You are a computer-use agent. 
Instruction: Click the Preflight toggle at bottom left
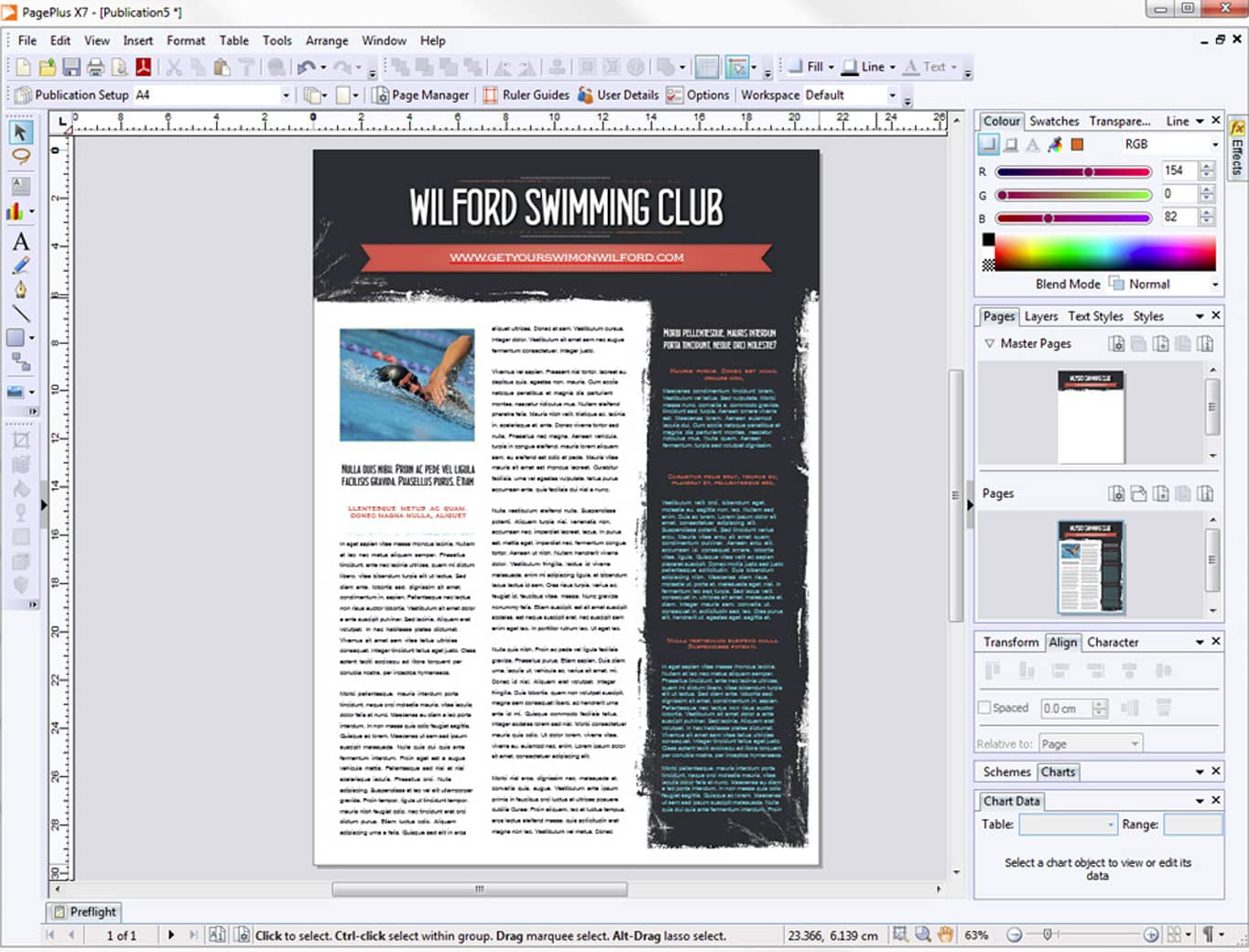(83, 912)
